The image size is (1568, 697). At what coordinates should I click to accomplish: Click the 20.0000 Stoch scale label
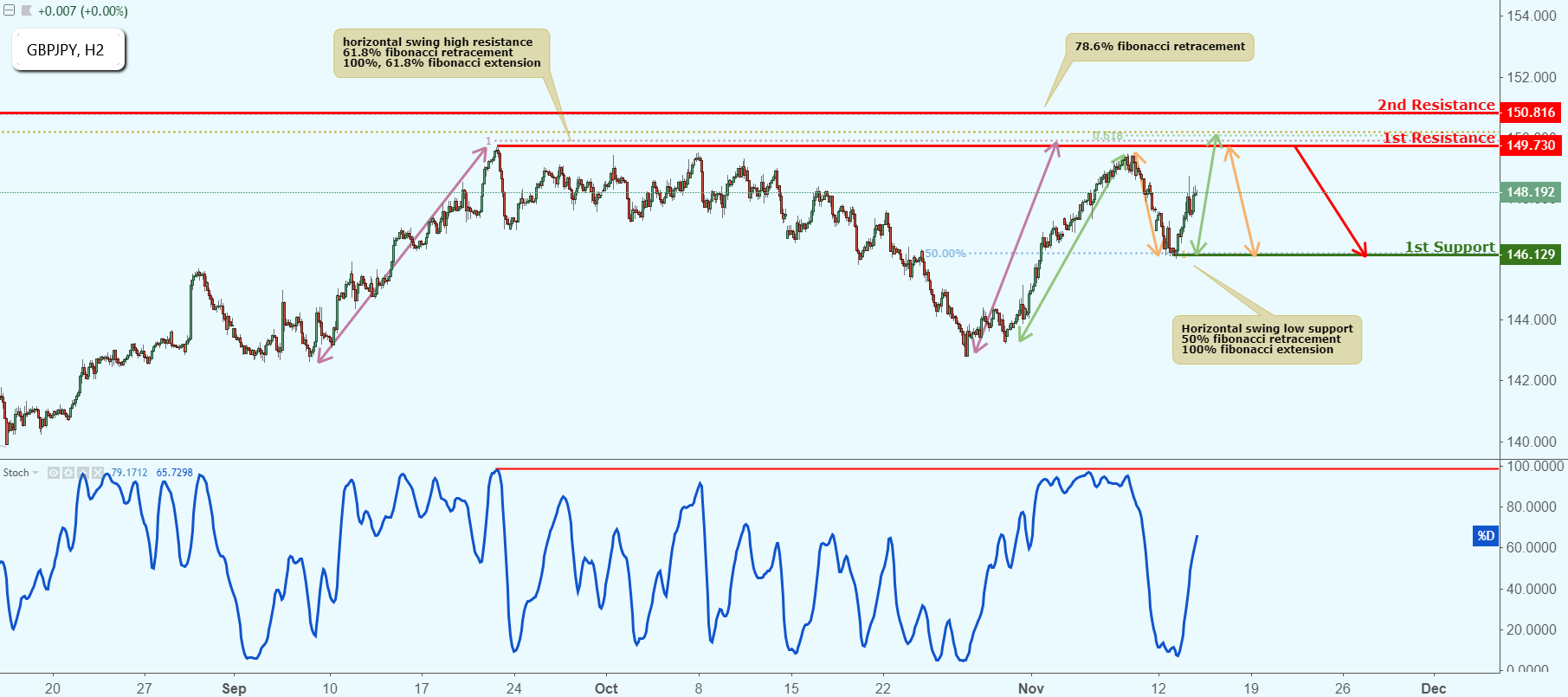point(1531,629)
